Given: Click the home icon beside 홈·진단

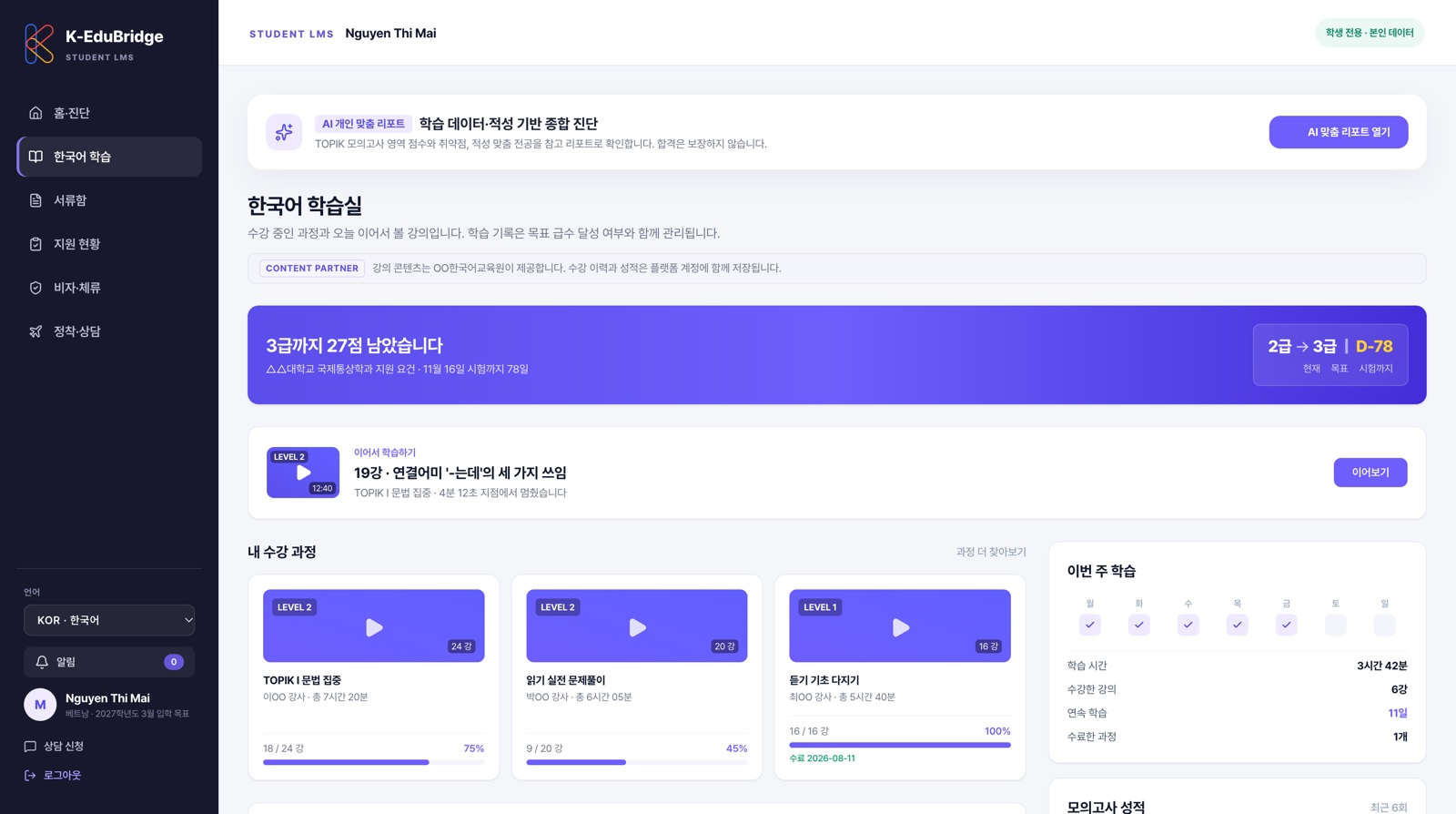Looking at the screenshot, I should (x=35, y=113).
